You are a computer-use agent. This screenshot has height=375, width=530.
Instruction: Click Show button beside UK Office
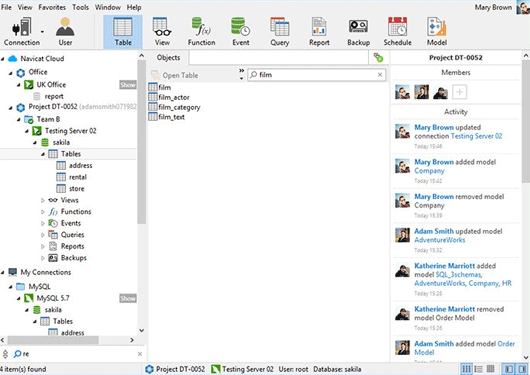coord(128,85)
